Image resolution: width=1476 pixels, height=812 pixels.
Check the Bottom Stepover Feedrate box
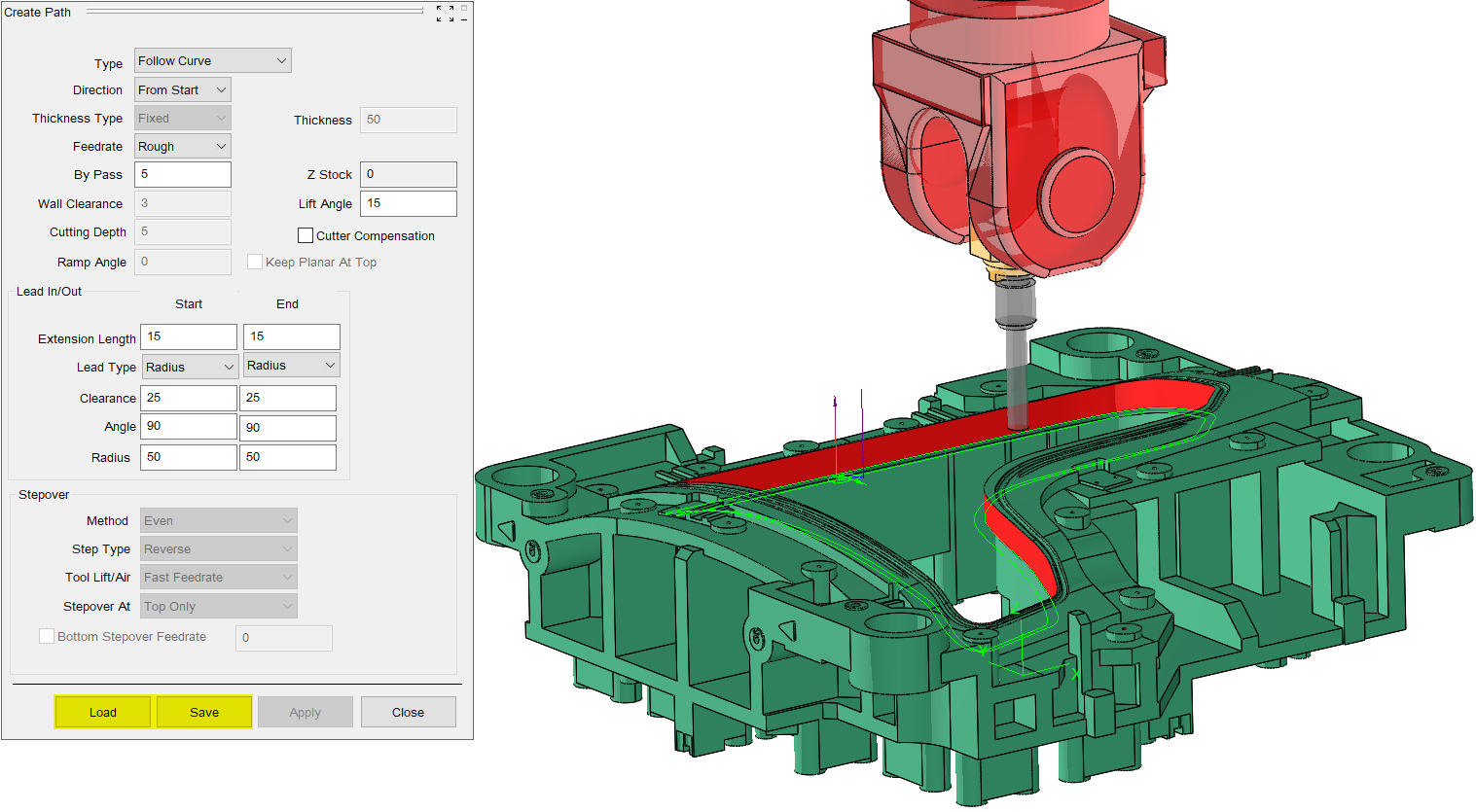tap(47, 637)
